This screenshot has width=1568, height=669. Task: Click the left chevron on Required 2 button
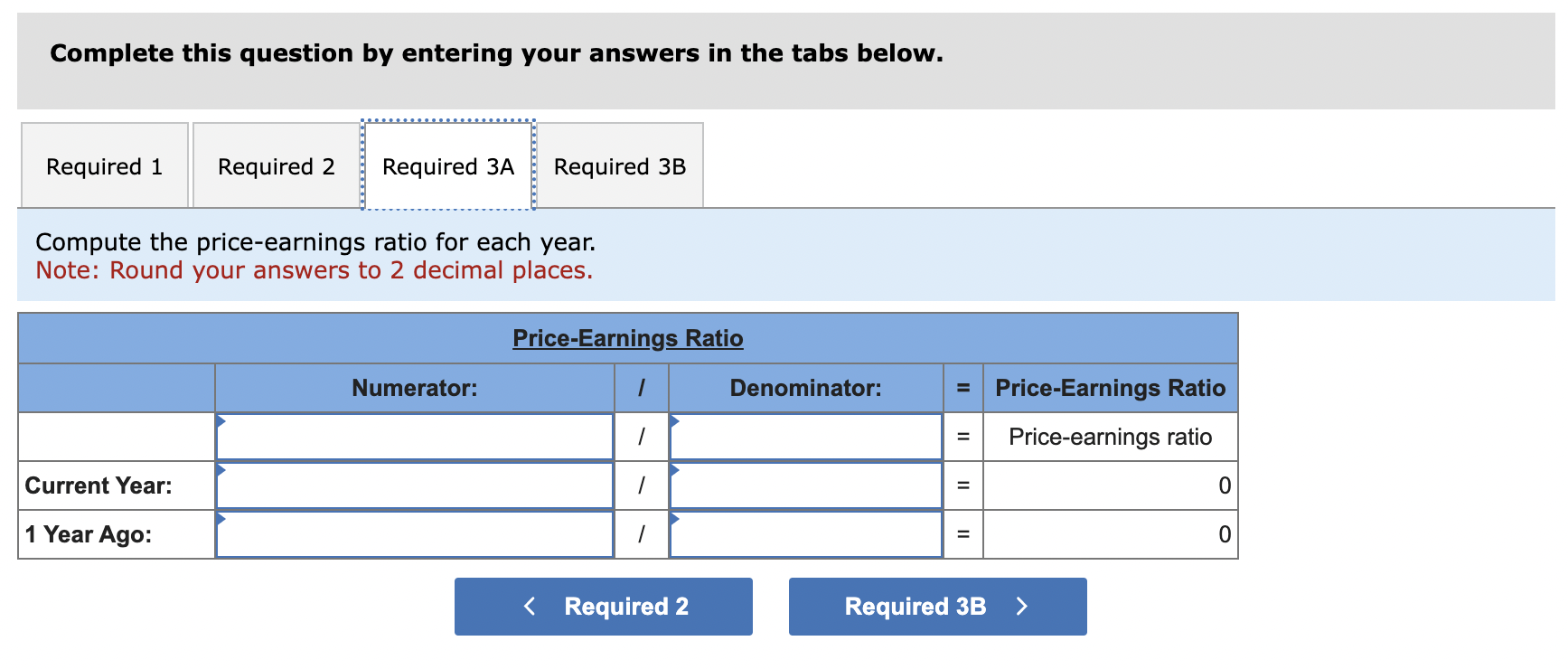click(x=530, y=606)
